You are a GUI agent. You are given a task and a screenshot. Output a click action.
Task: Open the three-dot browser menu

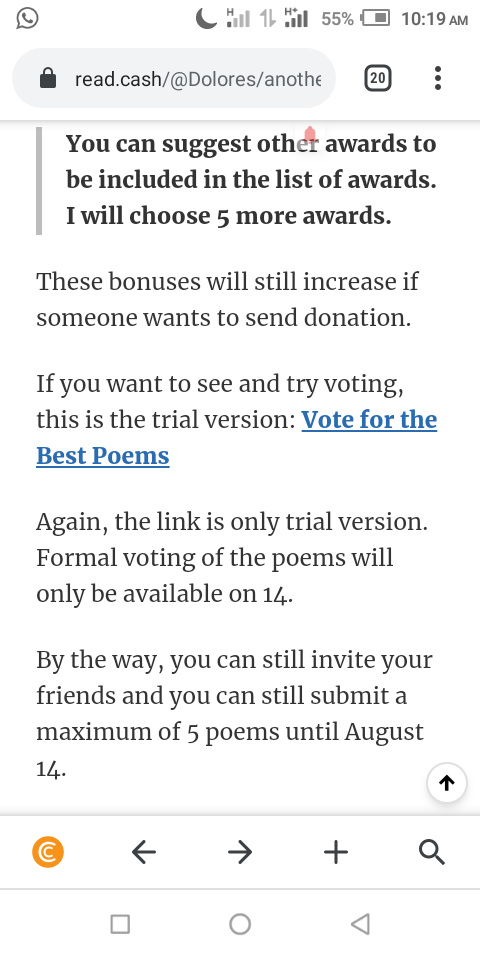tap(438, 78)
